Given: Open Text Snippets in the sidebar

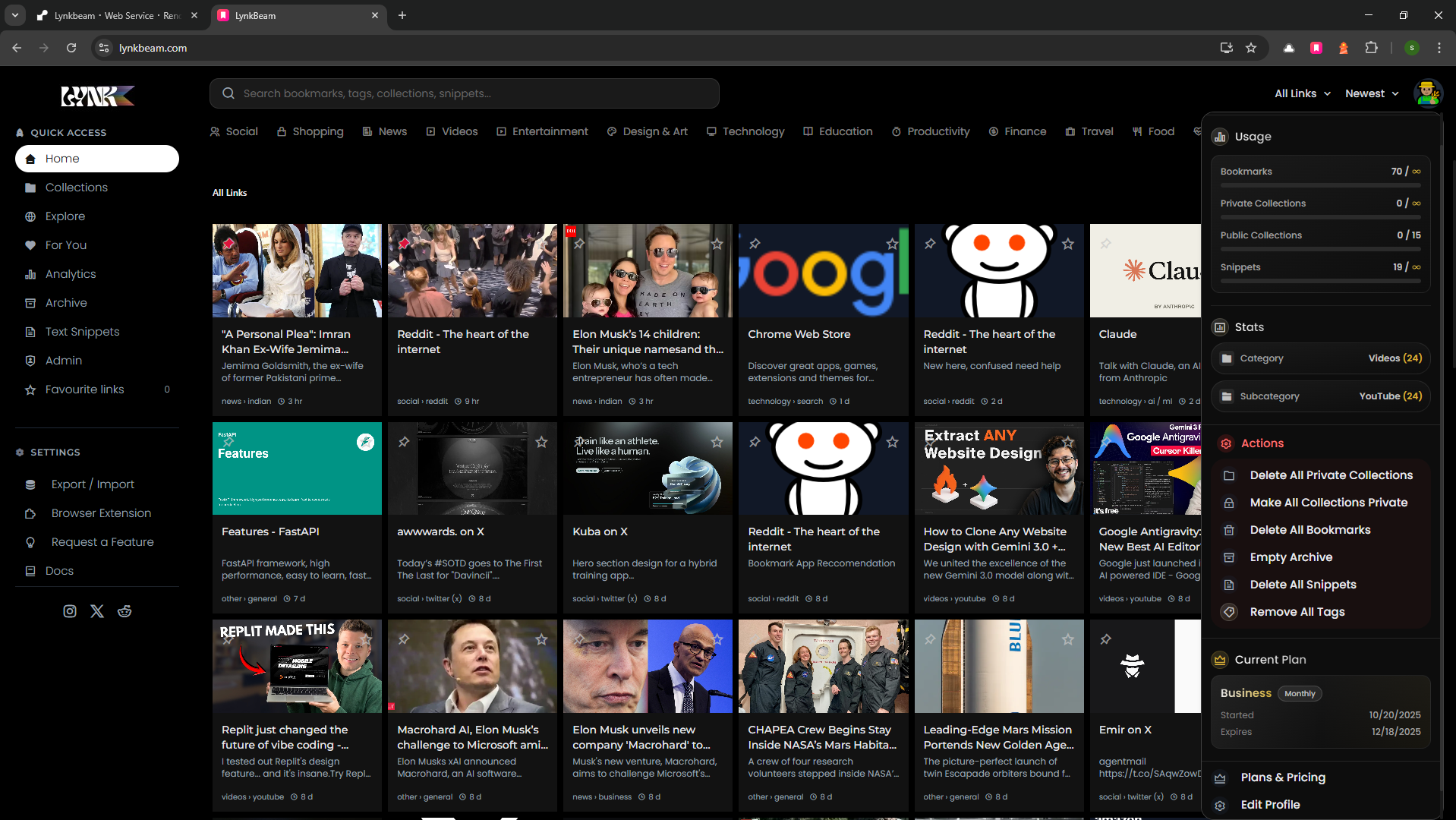Looking at the screenshot, I should 97,332.
